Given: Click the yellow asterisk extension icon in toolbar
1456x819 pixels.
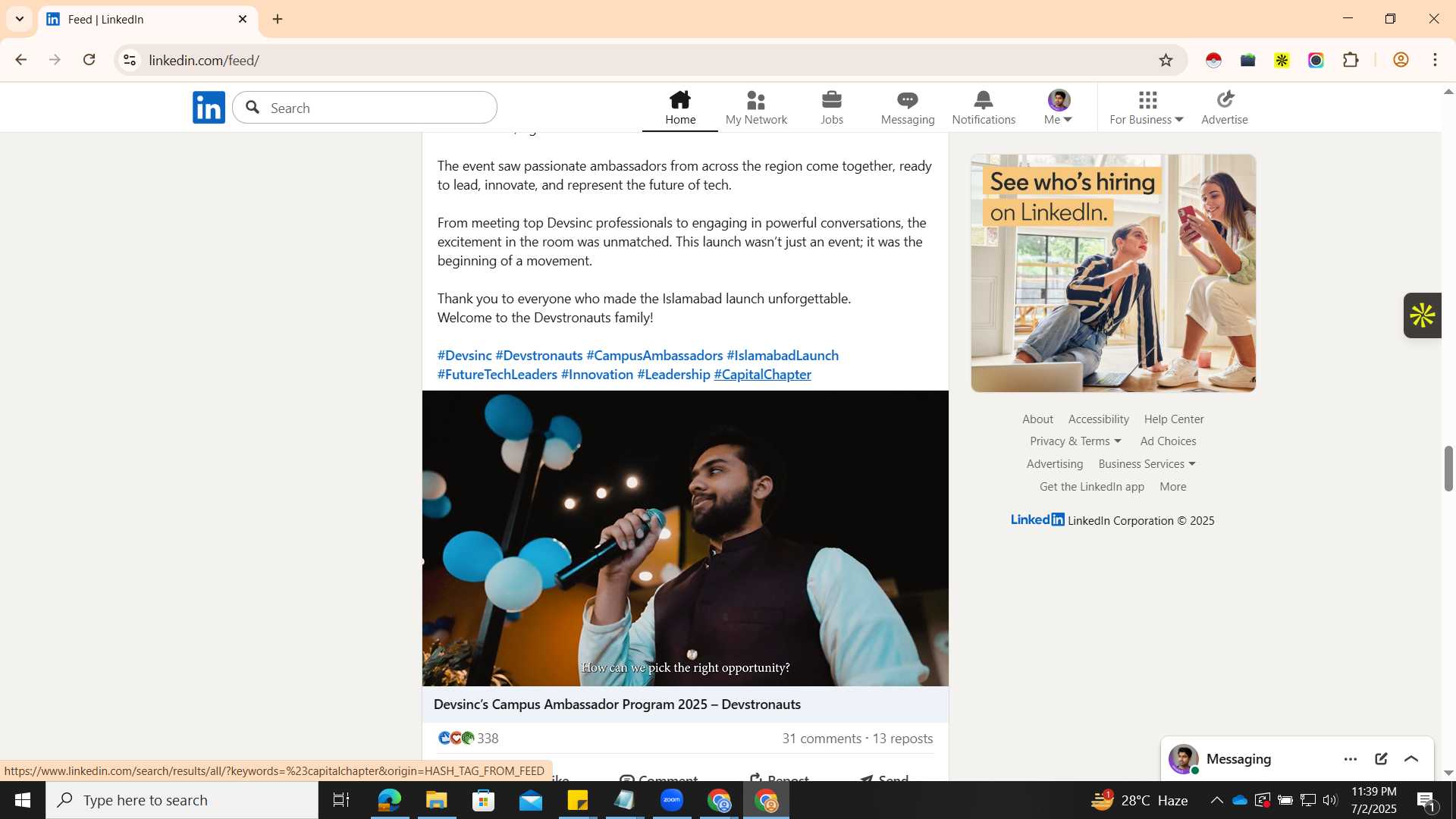Looking at the screenshot, I should pos(1282,60).
